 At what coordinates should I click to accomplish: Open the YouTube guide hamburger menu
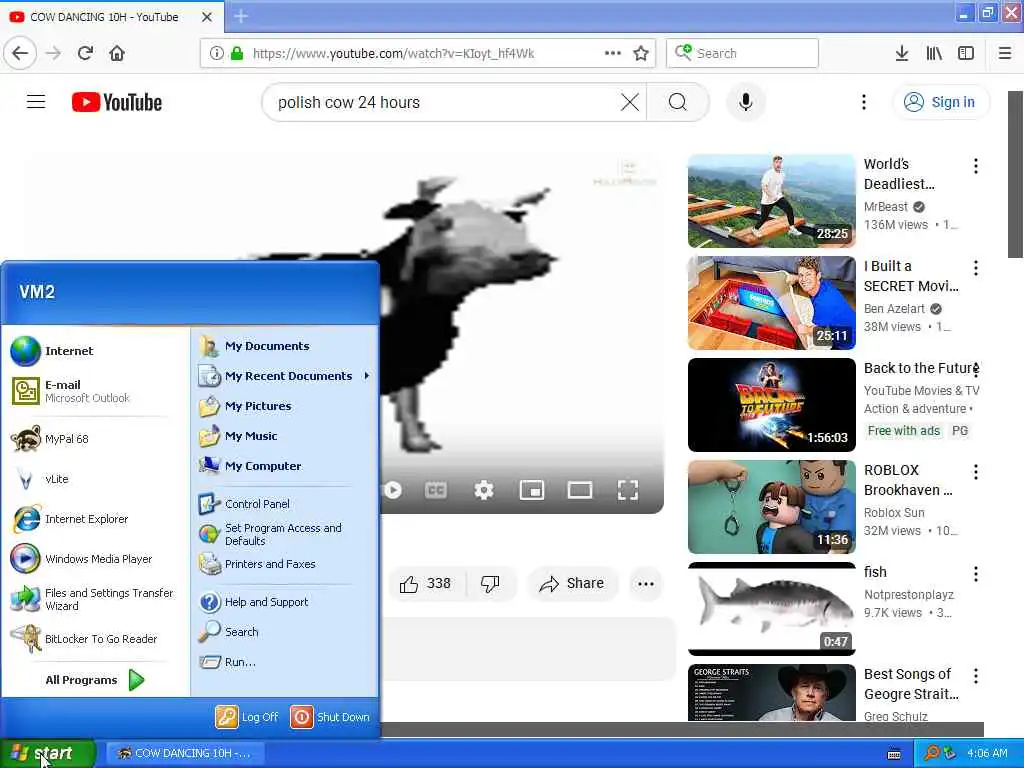tap(36, 102)
